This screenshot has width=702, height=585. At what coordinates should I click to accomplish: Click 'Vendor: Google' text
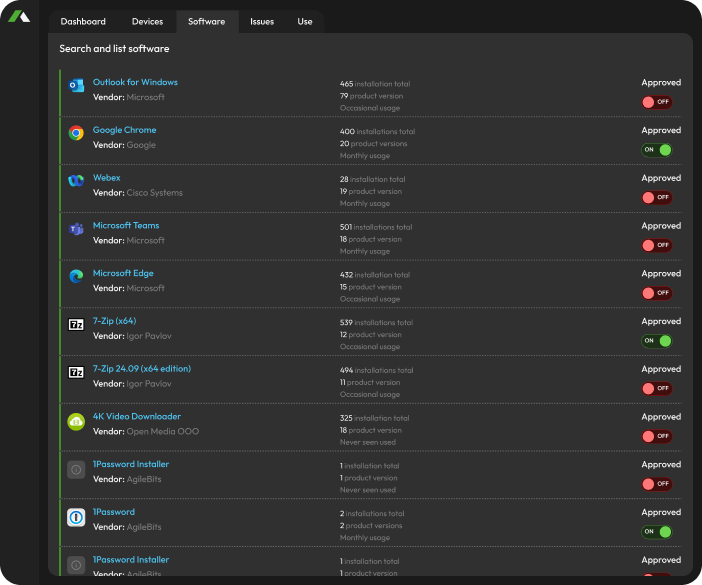click(124, 145)
